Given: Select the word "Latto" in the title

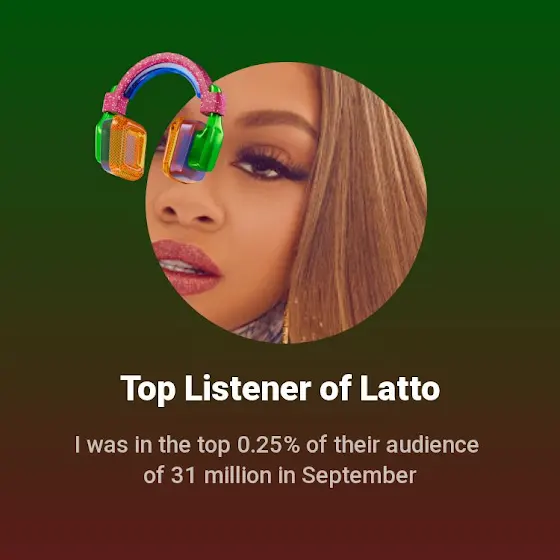Looking at the screenshot, I should click(x=400, y=388).
